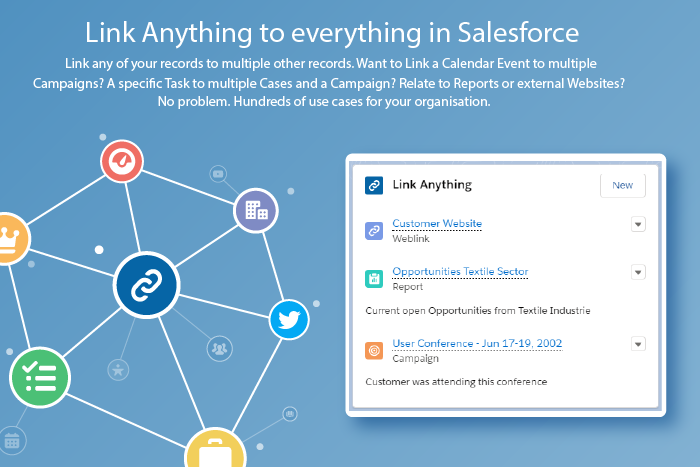Open the User Conference row dropdown menu
Screen dimensions: 700x467
pos(638,344)
